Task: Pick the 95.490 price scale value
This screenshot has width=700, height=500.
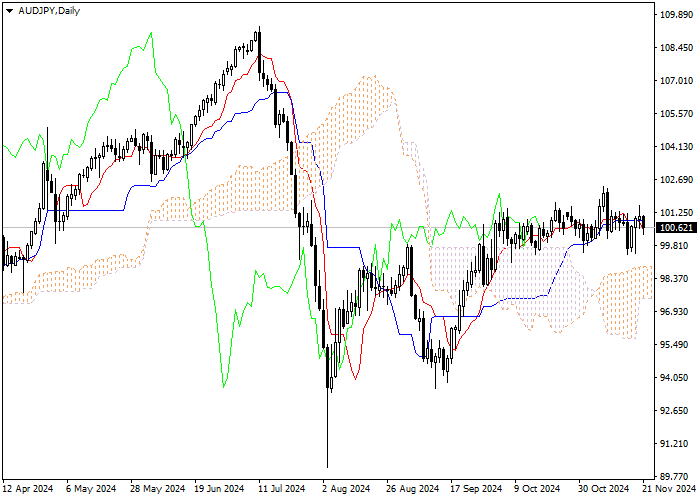Action: pos(674,345)
